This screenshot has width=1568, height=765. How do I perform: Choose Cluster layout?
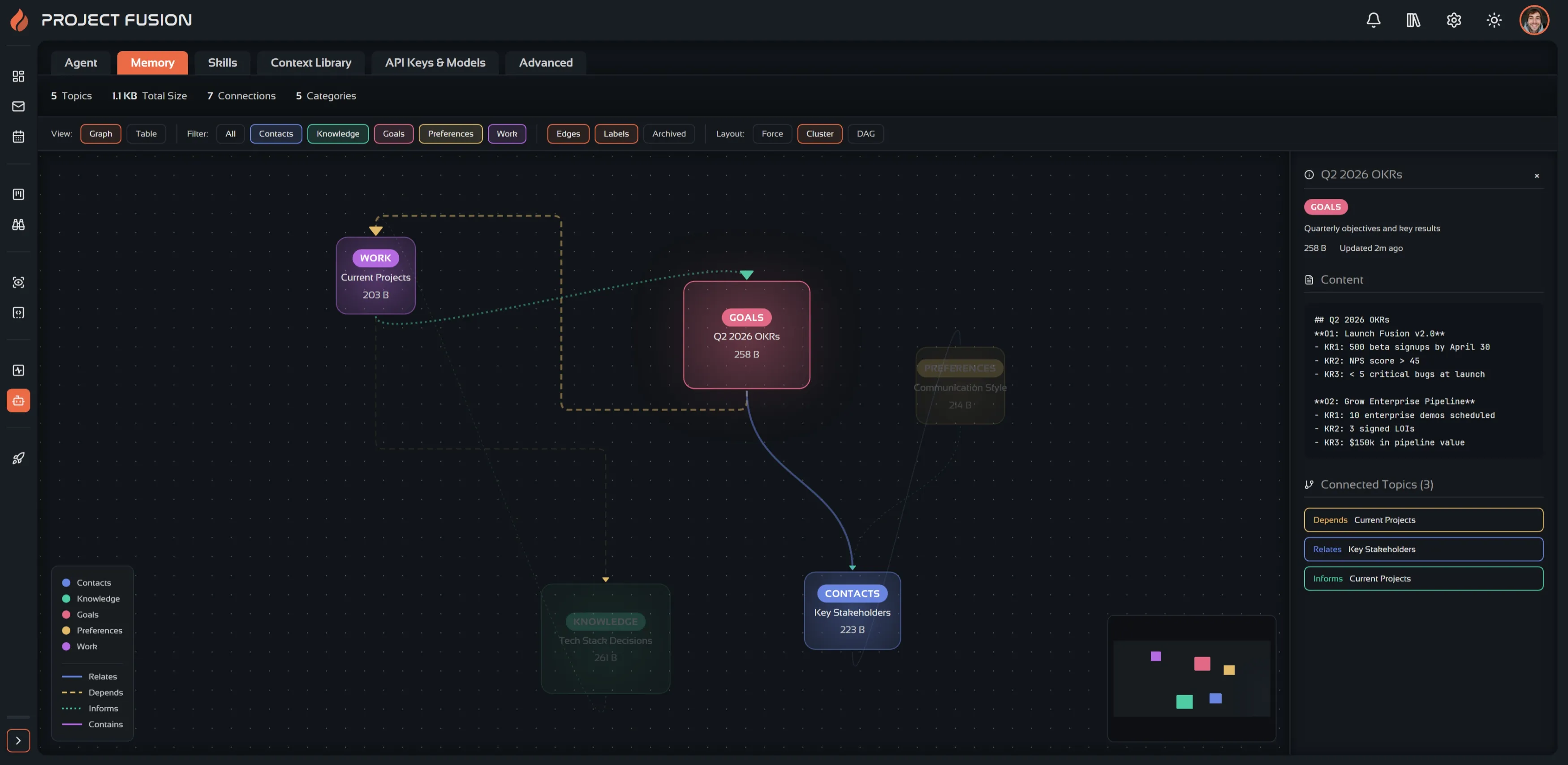(819, 134)
